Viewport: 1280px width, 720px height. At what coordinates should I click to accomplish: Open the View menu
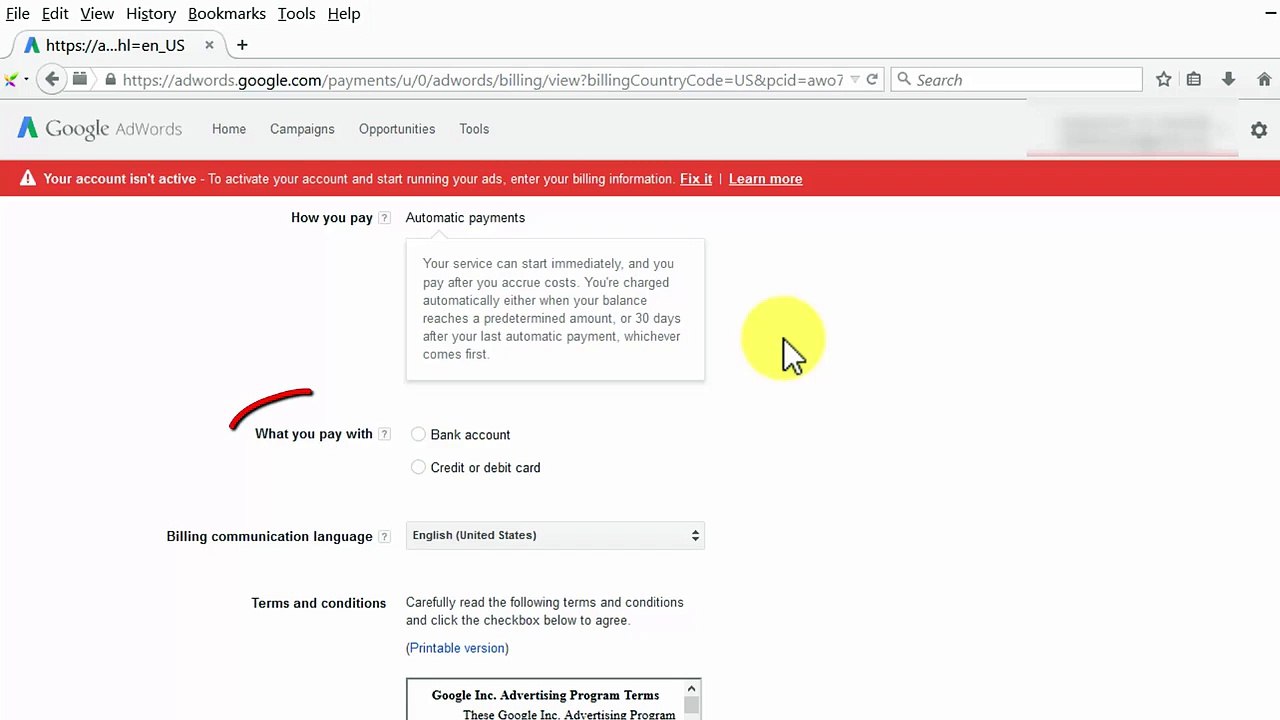97,14
